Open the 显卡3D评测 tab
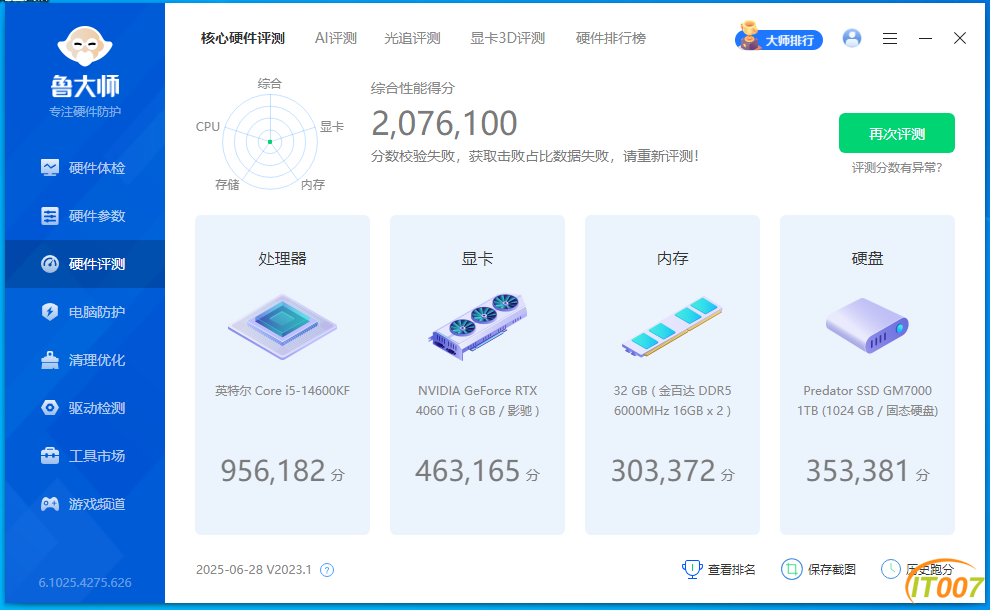Viewport: 990px width, 610px height. pos(508,39)
